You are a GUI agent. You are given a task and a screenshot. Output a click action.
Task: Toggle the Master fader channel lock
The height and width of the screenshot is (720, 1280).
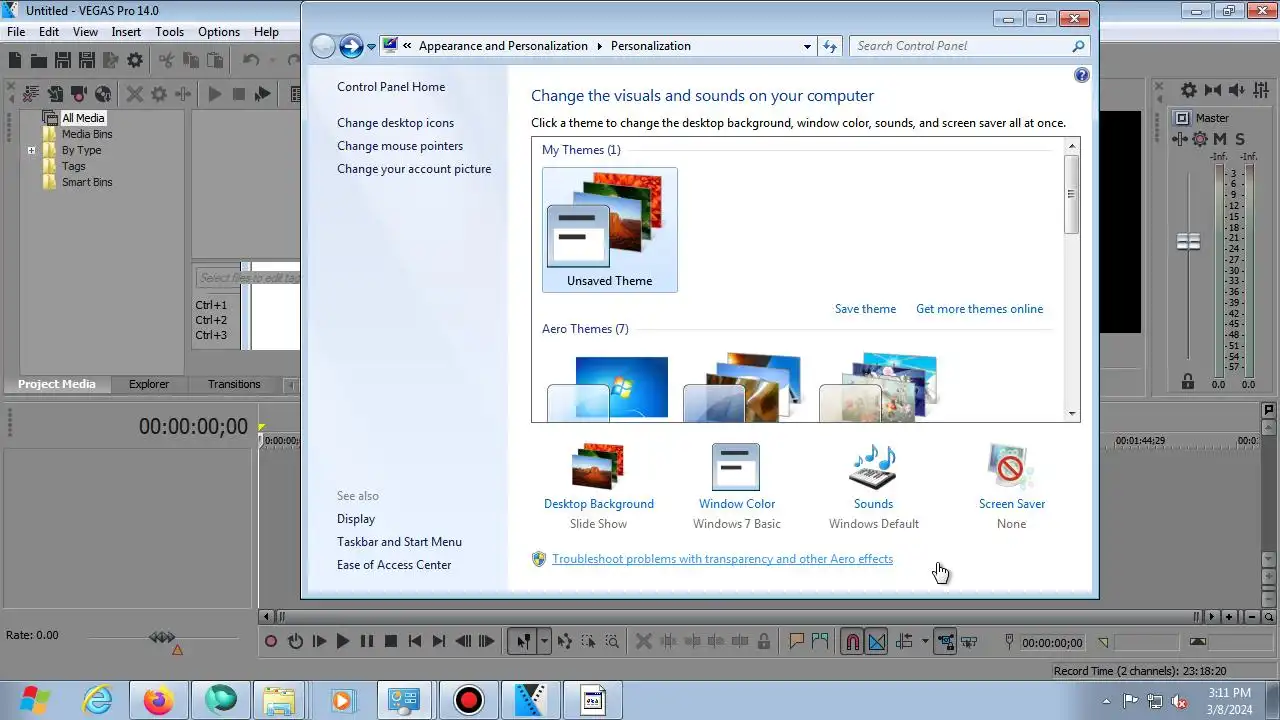pos(1188,382)
